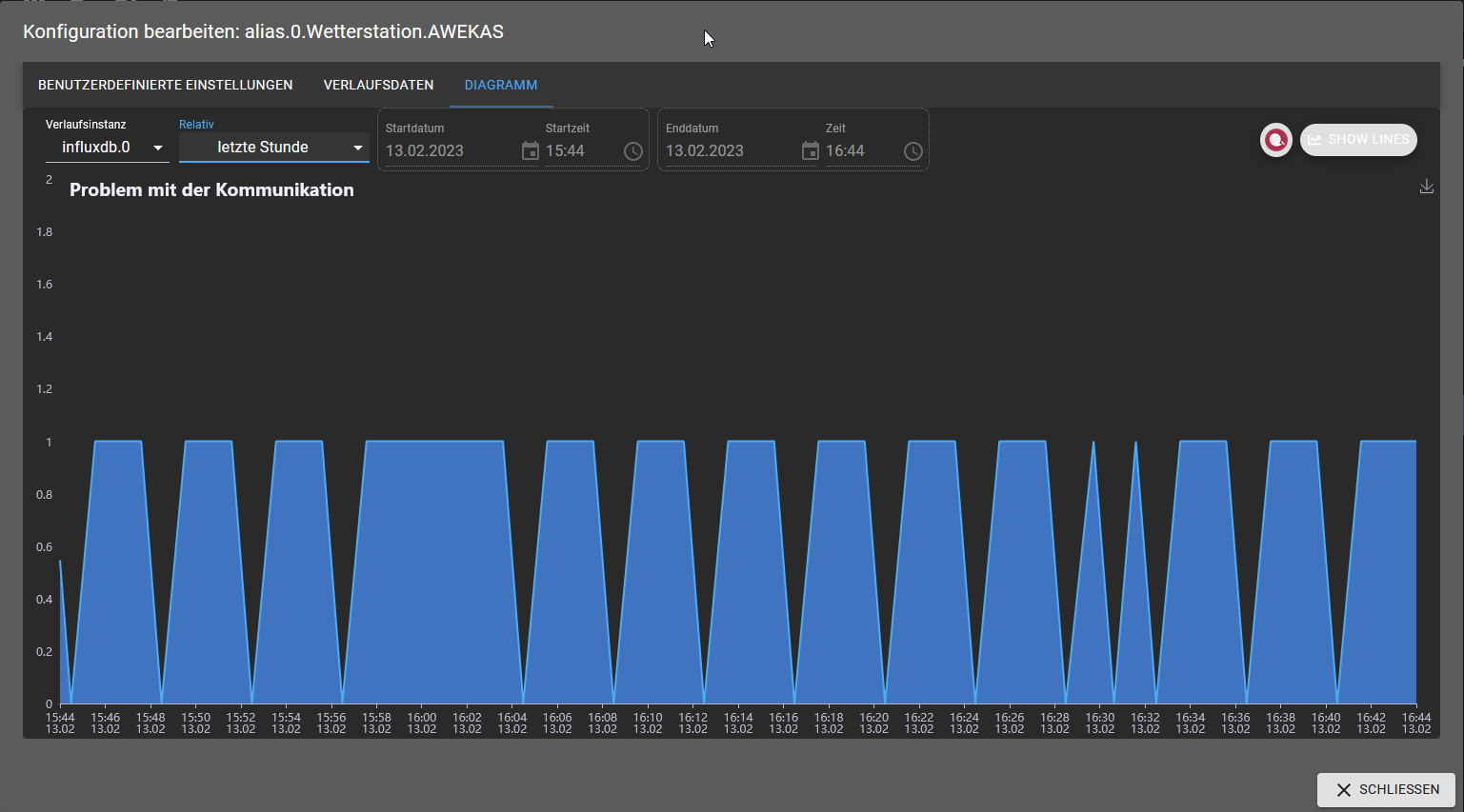Open the start date calendar picker
Image resolution: width=1464 pixels, height=812 pixels.
[x=531, y=151]
